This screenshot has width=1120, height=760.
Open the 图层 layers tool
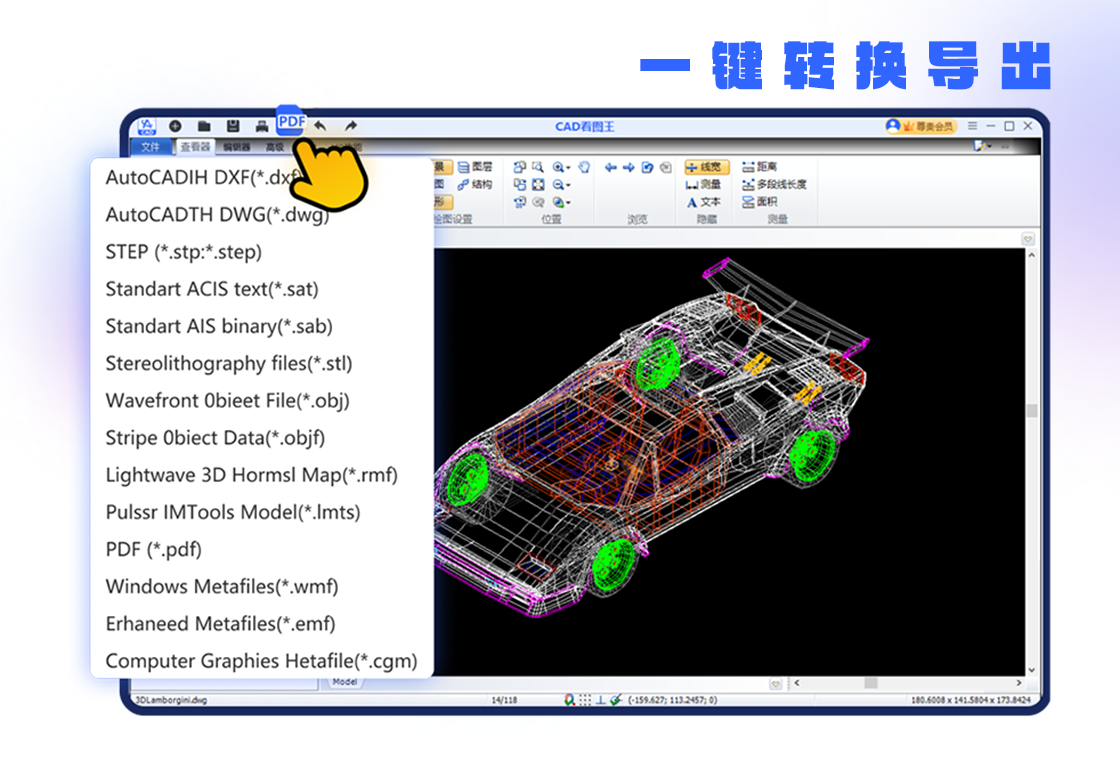[474, 167]
